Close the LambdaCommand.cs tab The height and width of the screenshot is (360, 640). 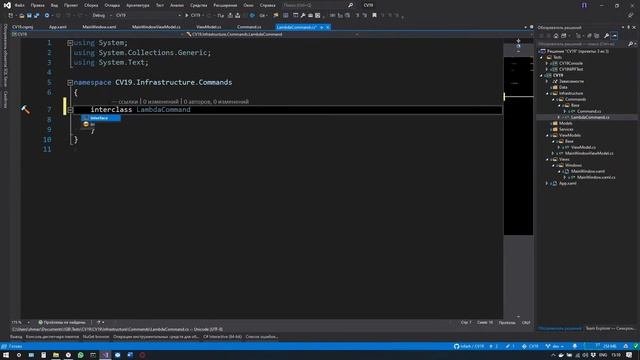(327, 27)
